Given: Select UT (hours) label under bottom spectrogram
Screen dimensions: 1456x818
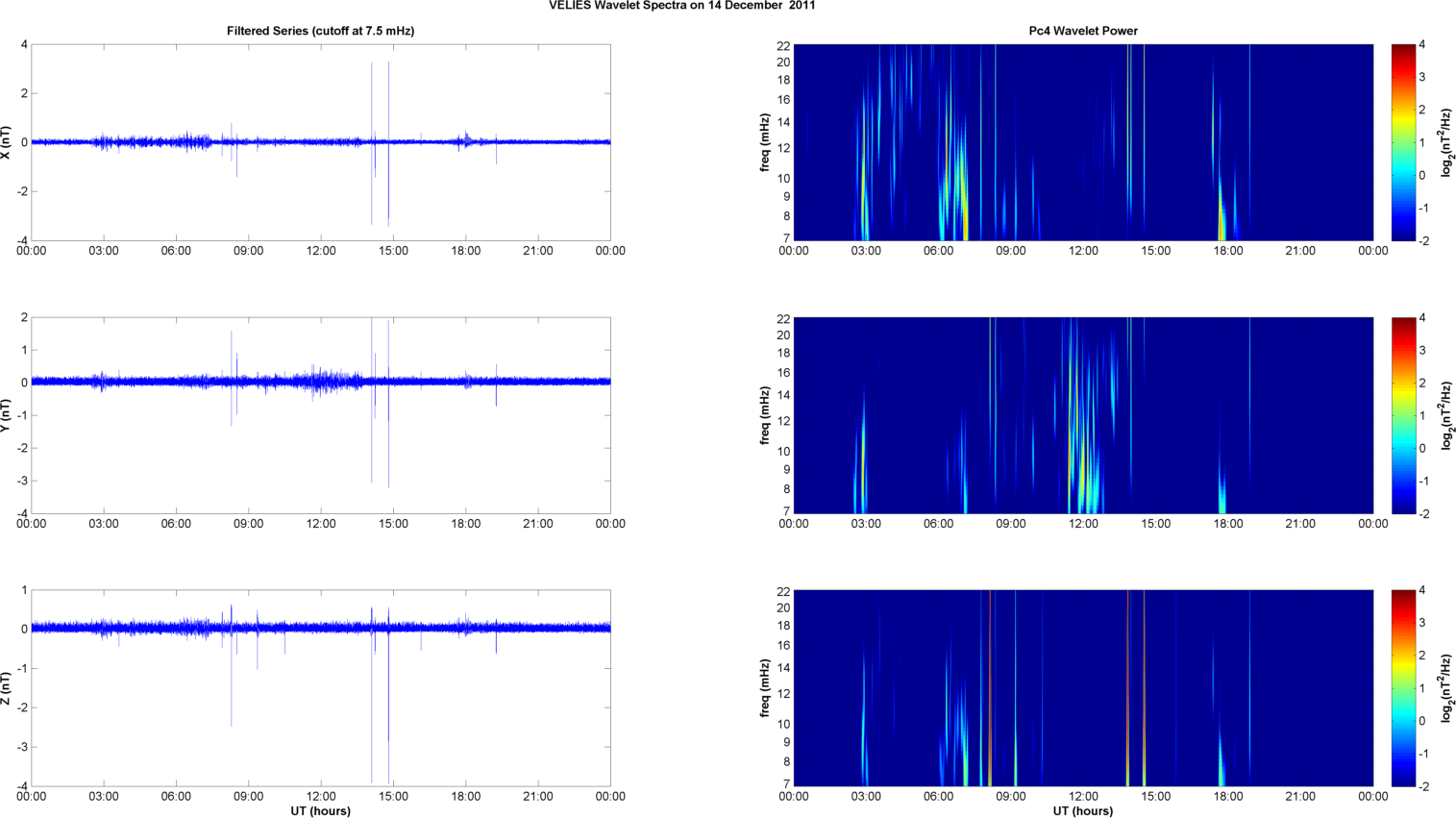Looking at the screenshot, I should [1082, 810].
